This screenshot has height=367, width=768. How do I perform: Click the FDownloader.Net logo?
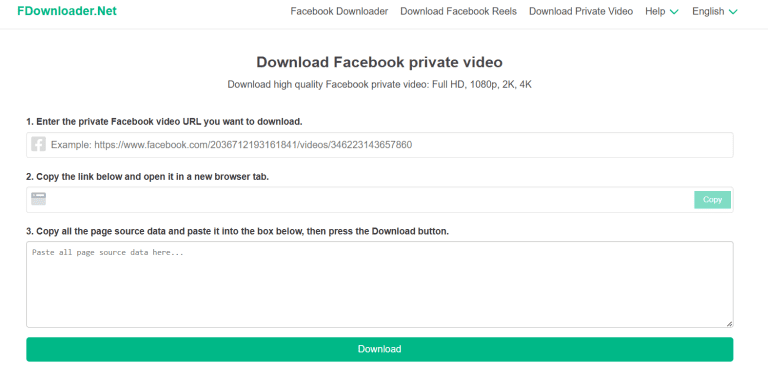tap(67, 11)
